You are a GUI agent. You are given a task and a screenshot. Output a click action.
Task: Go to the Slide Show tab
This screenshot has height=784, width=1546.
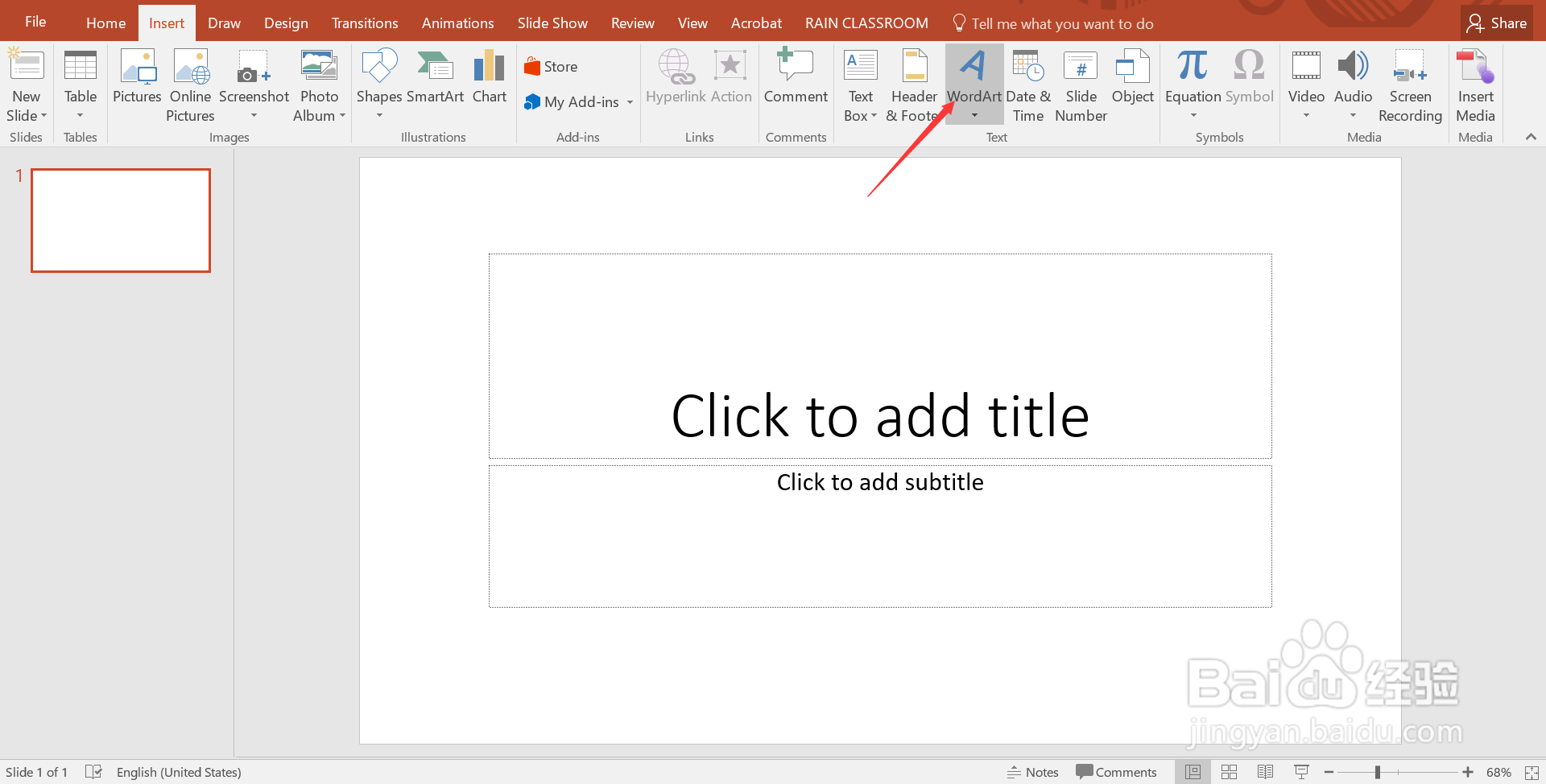click(x=552, y=23)
